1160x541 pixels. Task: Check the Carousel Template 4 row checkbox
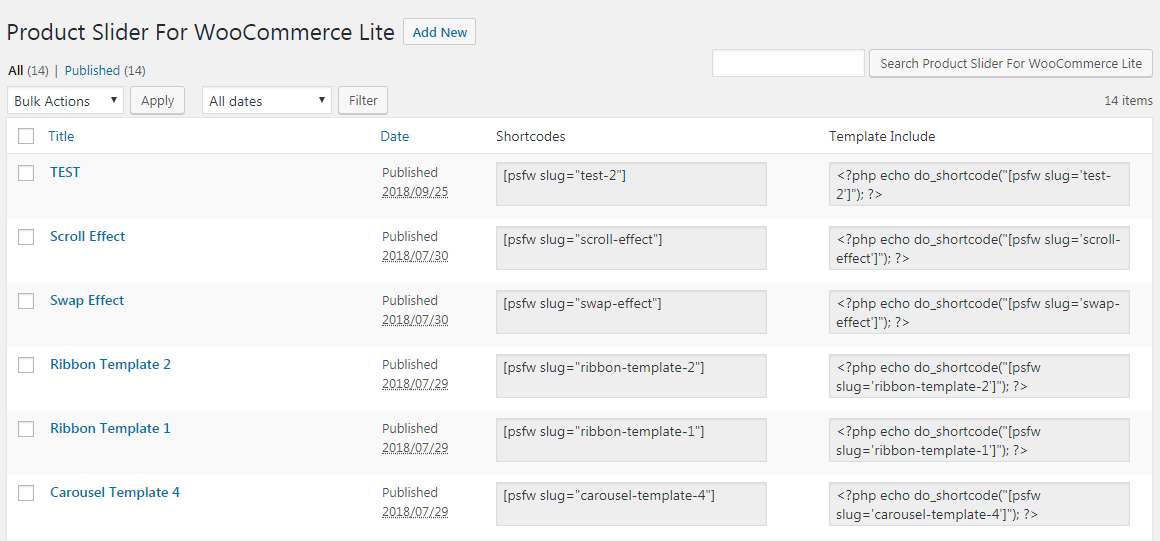[x=27, y=493]
